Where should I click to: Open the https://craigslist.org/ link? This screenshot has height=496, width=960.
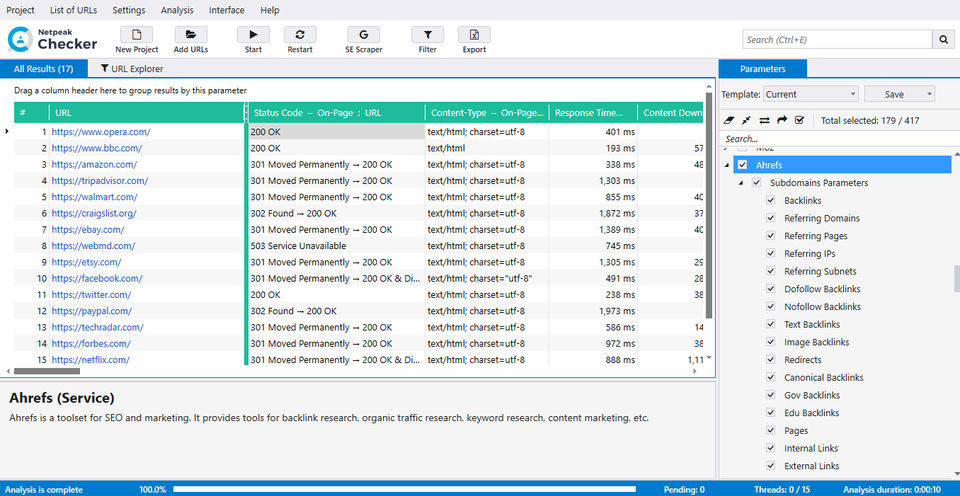pyautogui.click(x=94, y=213)
